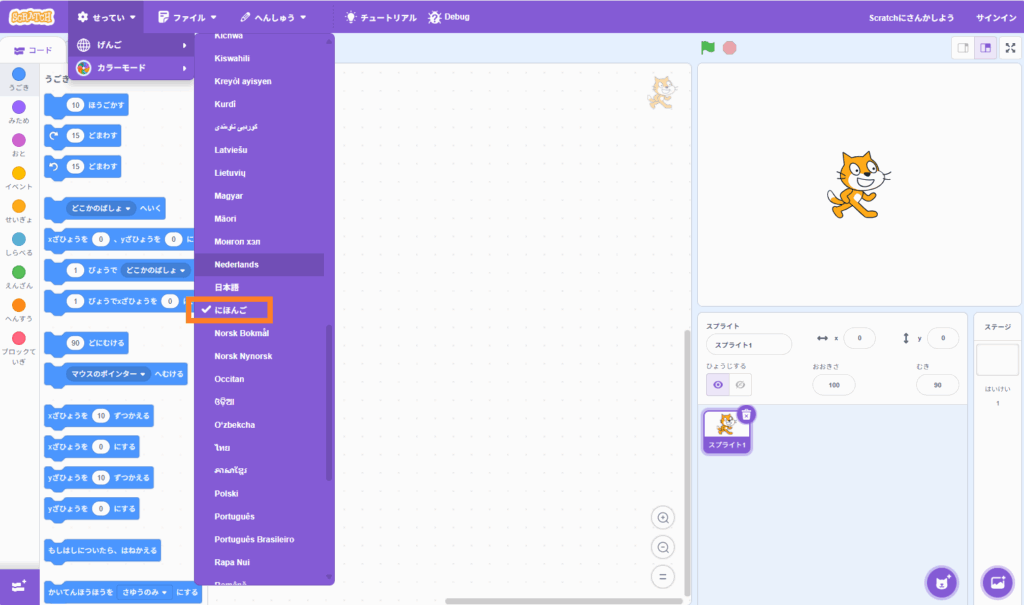Edit the おおきさ size field 100

[x=834, y=385]
